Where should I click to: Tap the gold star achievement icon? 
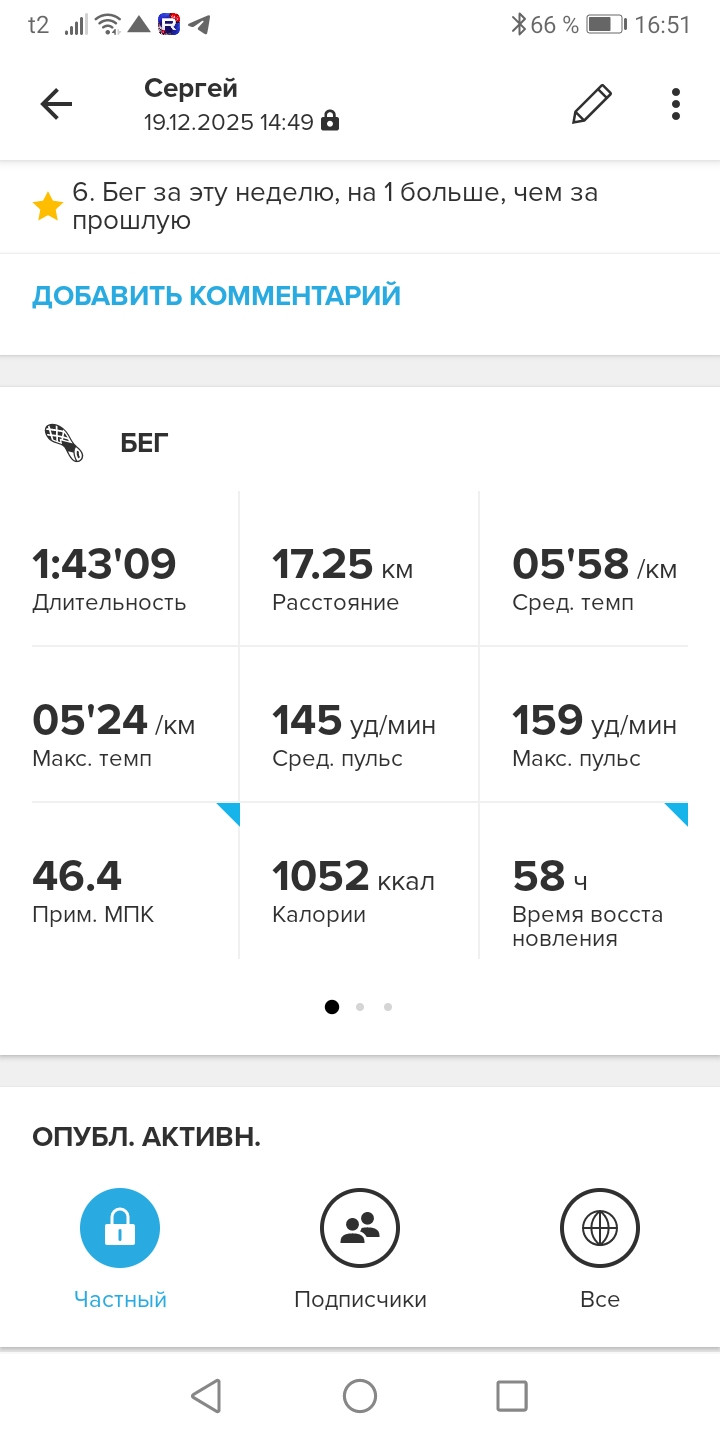click(47, 207)
